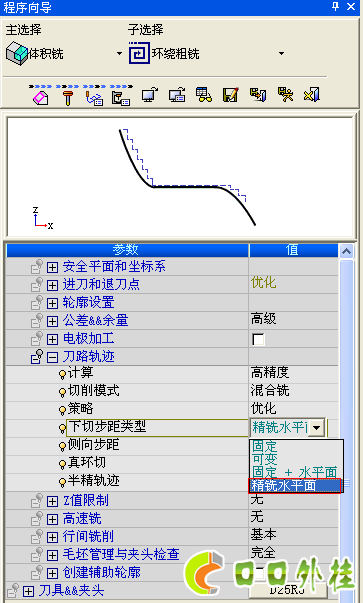Click the 环绕粗铣 spiral icon

[139, 53]
